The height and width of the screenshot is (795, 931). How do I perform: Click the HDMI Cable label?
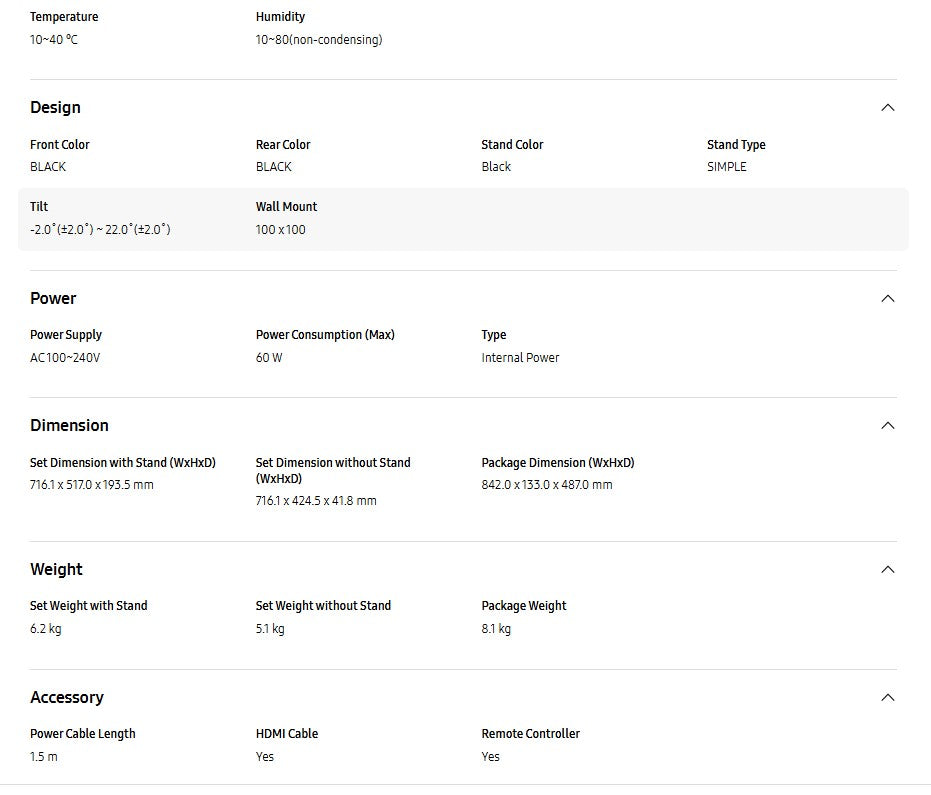coord(287,734)
